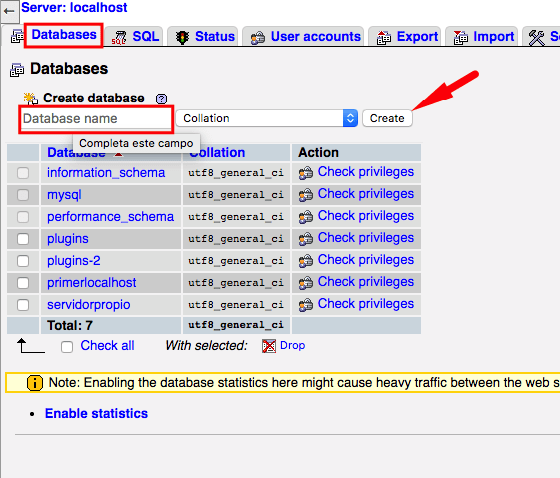The height and width of the screenshot is (478, 560).
Task: Open the Collation dropdown
Action: pos(267,118)
